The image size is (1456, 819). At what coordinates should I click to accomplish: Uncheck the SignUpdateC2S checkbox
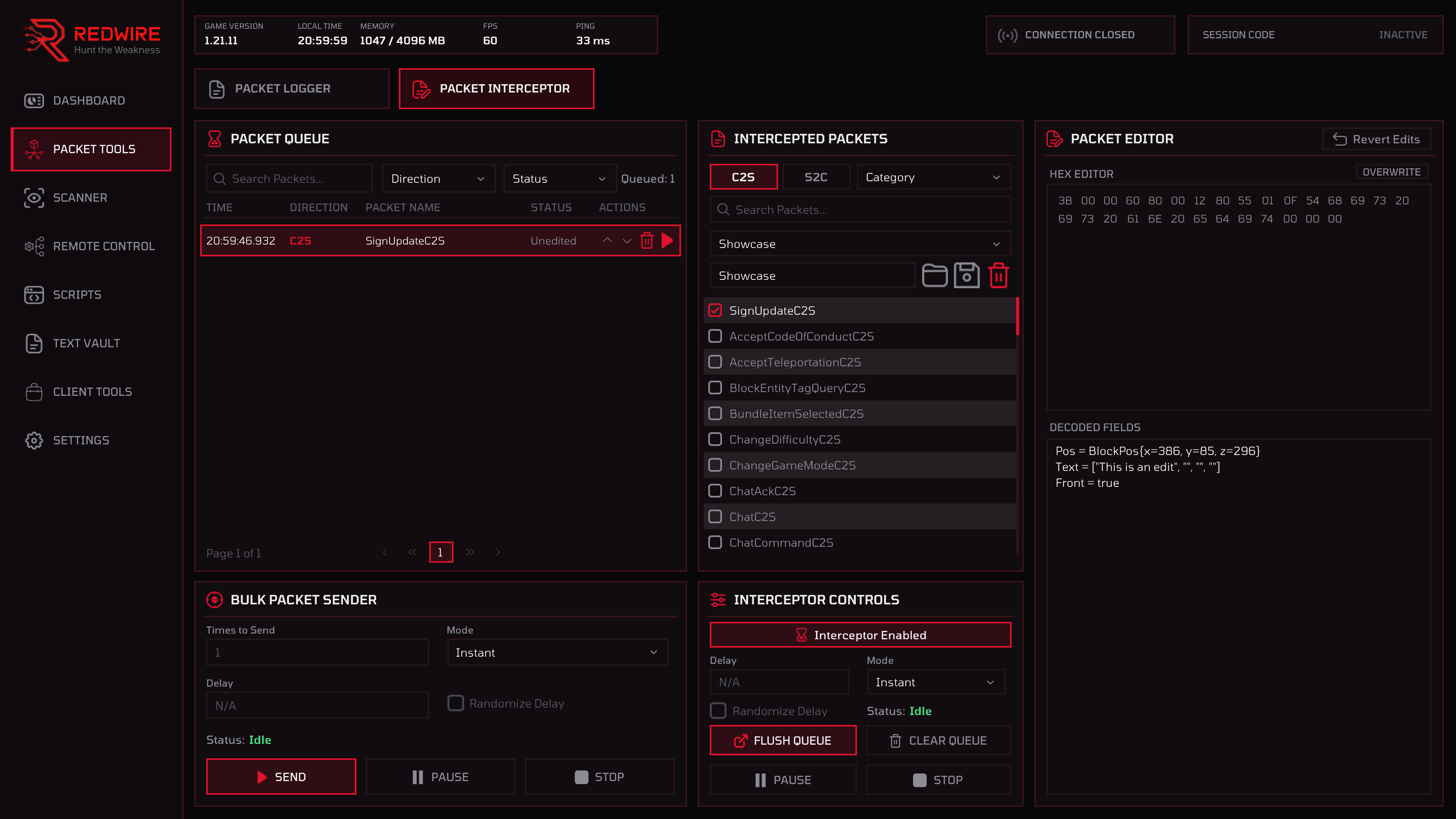(x=715, y=310)
